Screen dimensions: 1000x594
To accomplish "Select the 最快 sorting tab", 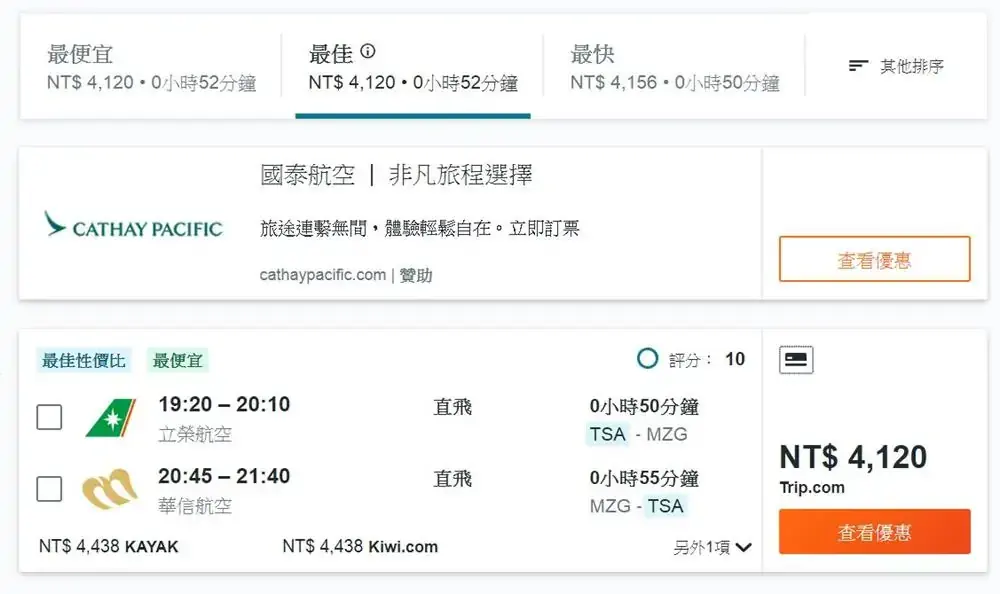I will [x=674, y=67].
